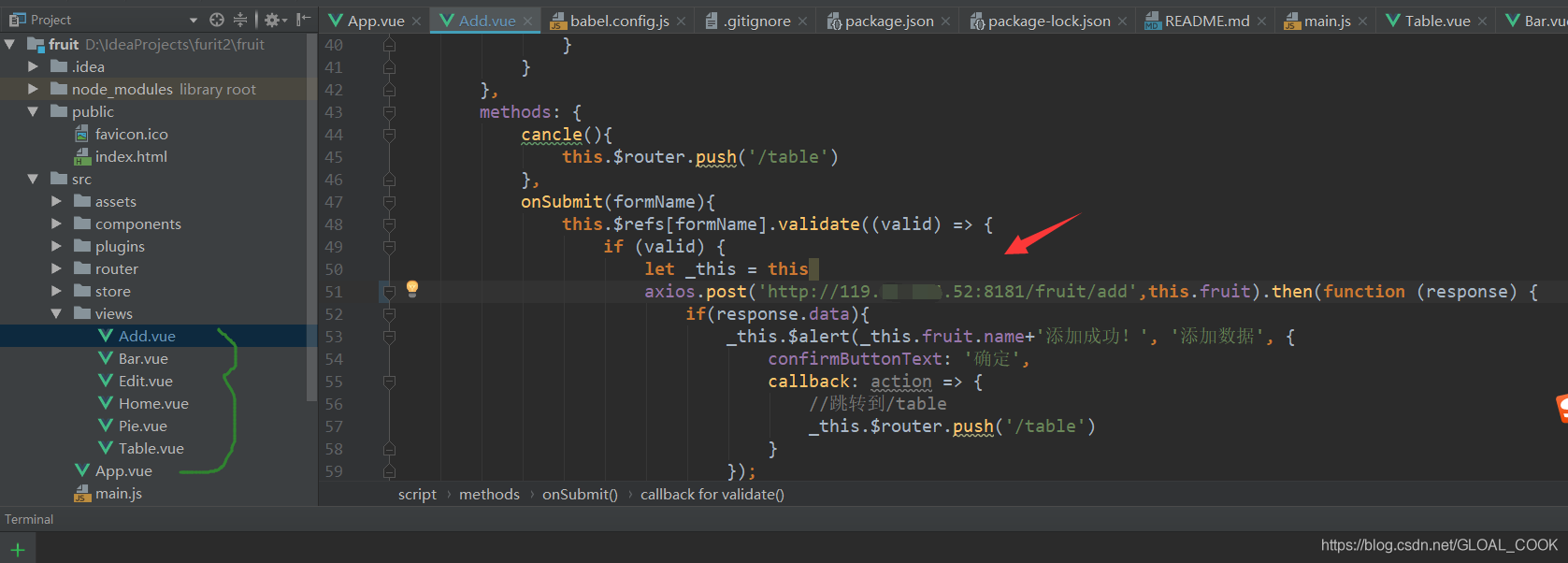1568x563 pixels.
Task: Close the .gitignore tab
Action: 803,22
